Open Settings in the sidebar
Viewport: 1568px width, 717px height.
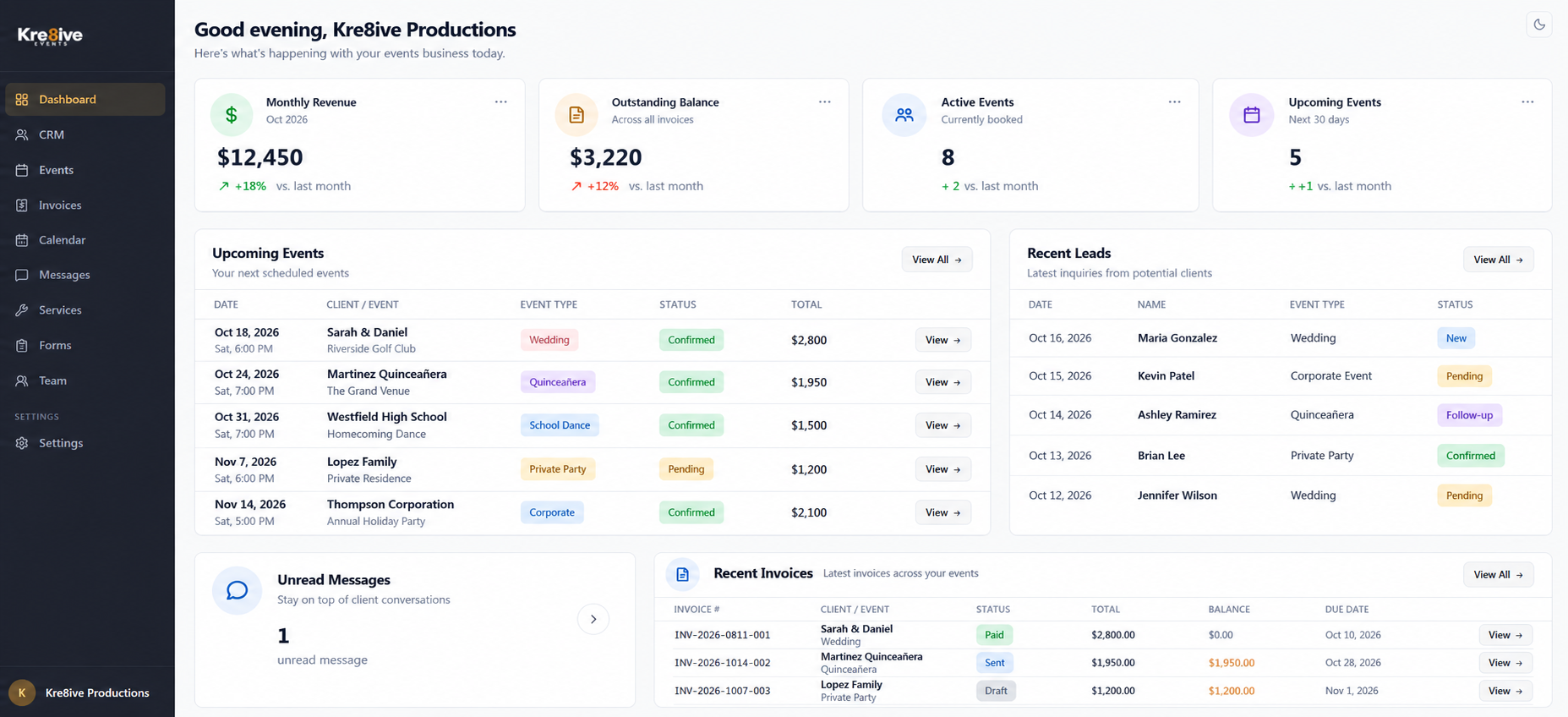tap(85, 443)
